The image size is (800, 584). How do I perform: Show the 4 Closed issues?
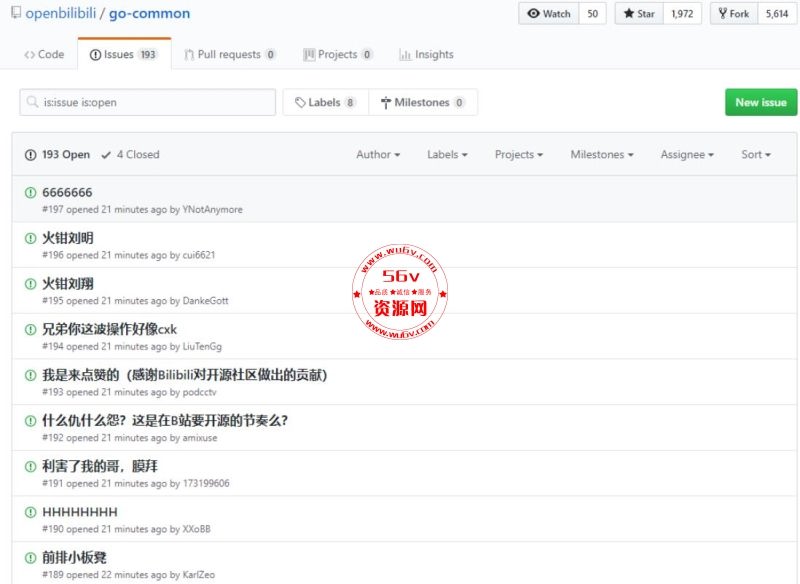point(130,155)
